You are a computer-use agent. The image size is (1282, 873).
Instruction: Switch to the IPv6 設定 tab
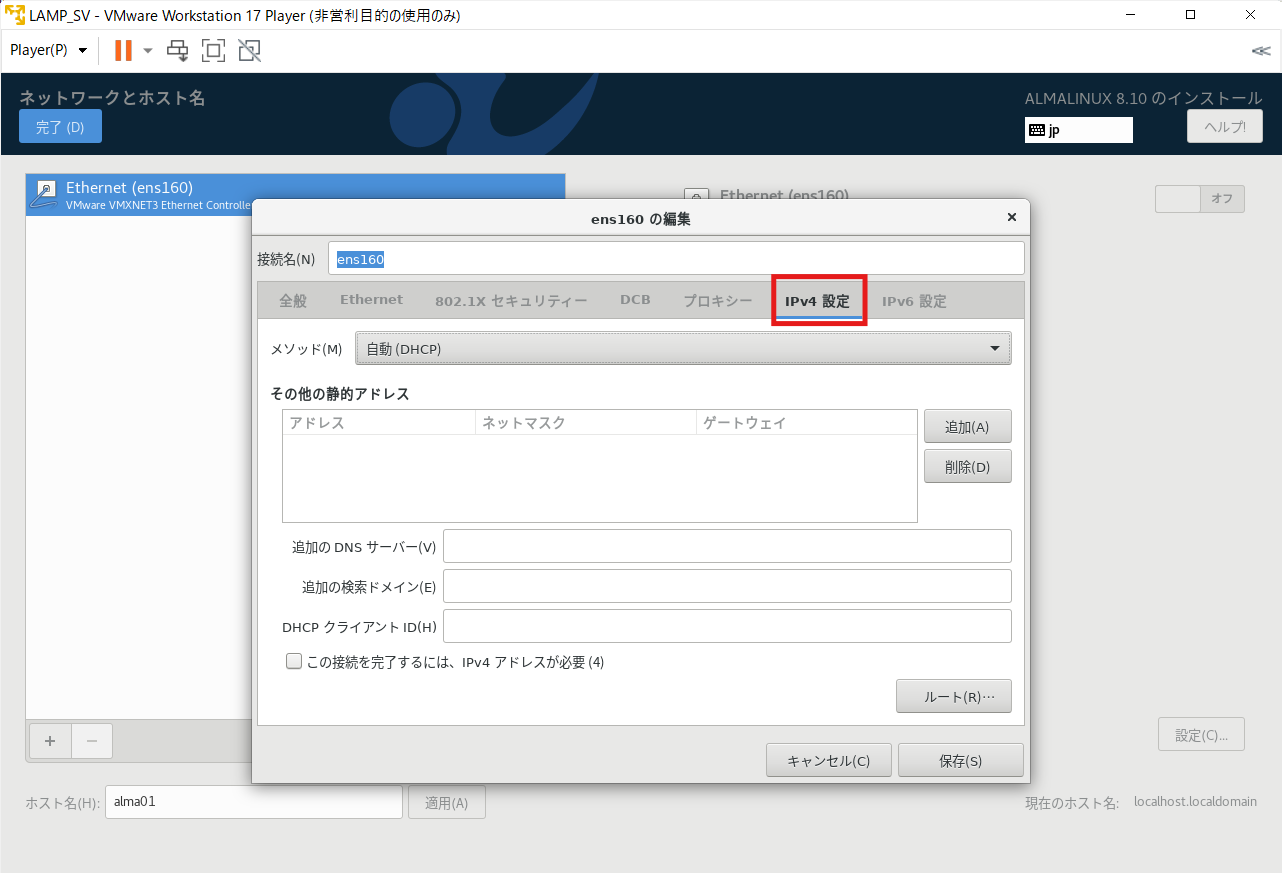(x=913, y=300)
